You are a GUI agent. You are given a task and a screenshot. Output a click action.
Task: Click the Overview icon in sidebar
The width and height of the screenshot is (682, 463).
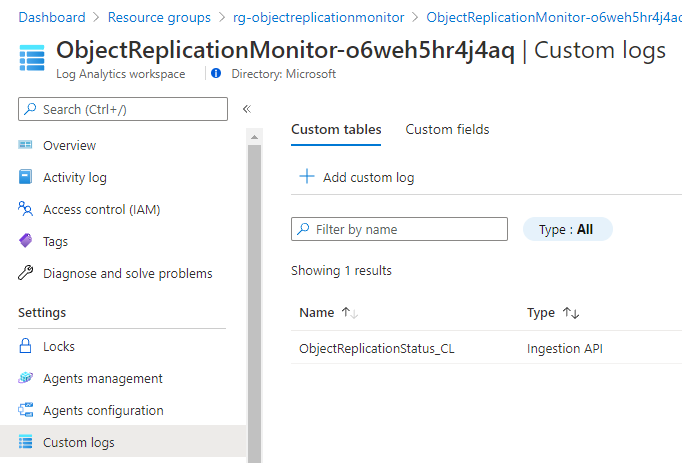[x=25, y=145]
